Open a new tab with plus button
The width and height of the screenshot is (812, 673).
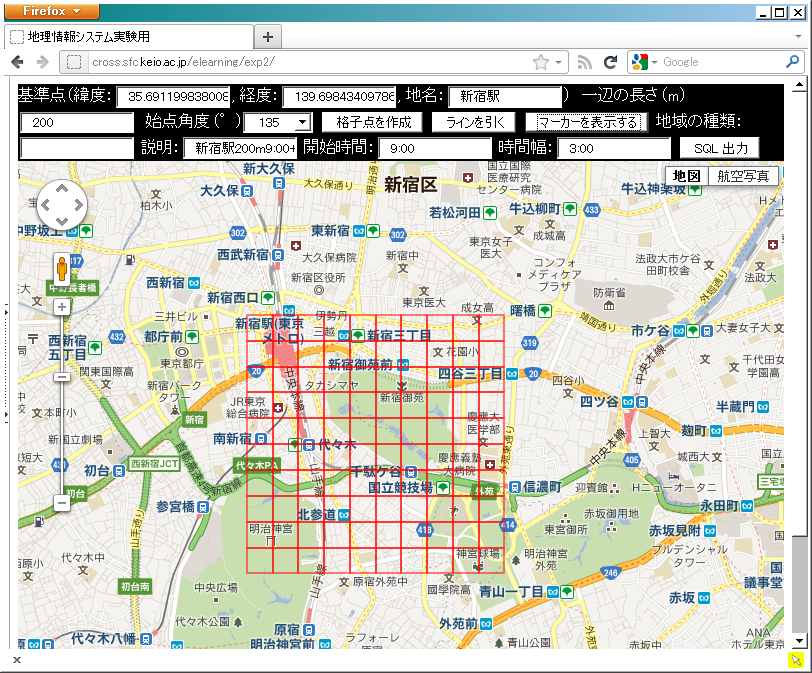267,37
